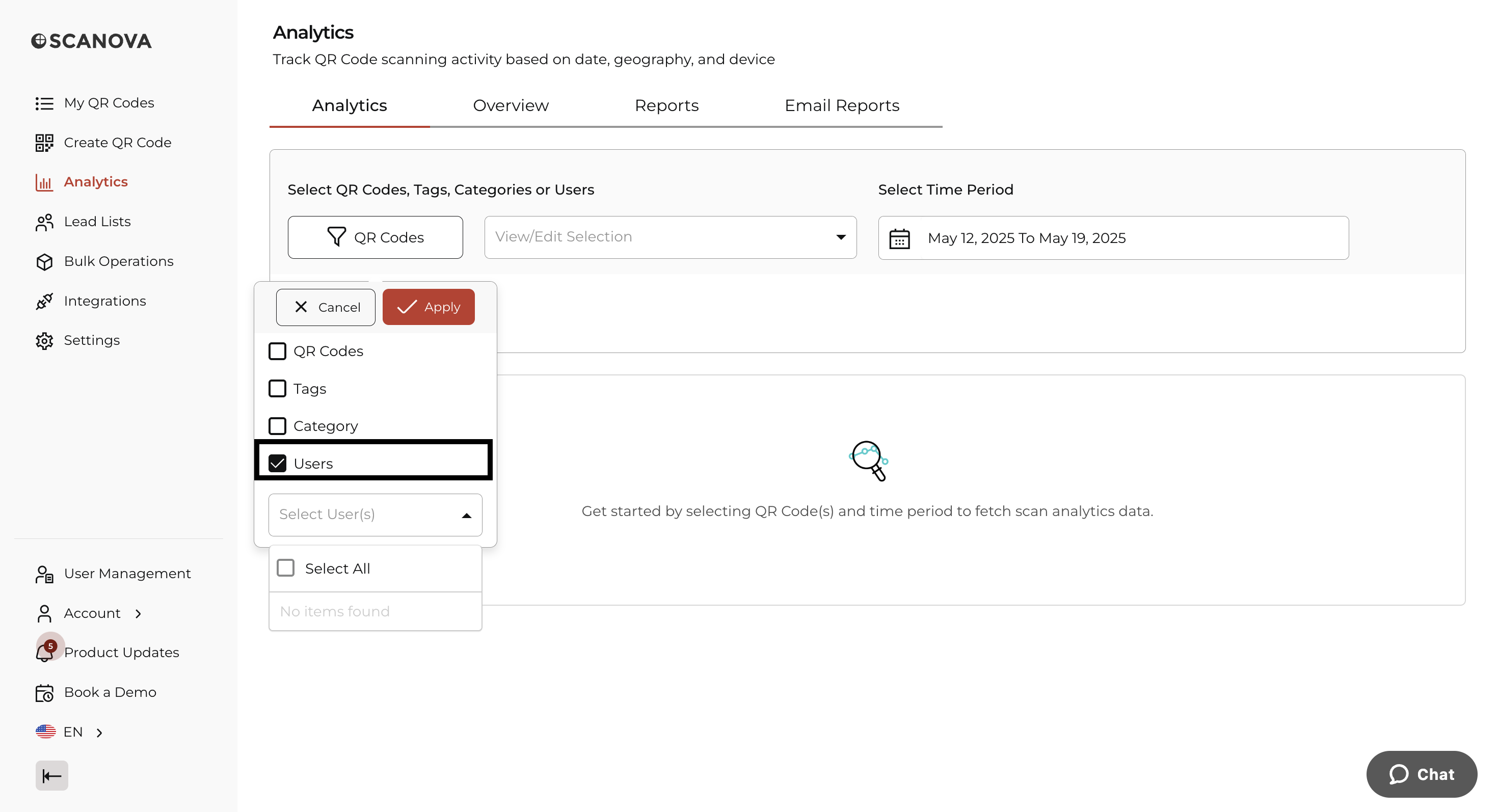
Task: Open Book a Demo link
Action: tap(110, 692)
